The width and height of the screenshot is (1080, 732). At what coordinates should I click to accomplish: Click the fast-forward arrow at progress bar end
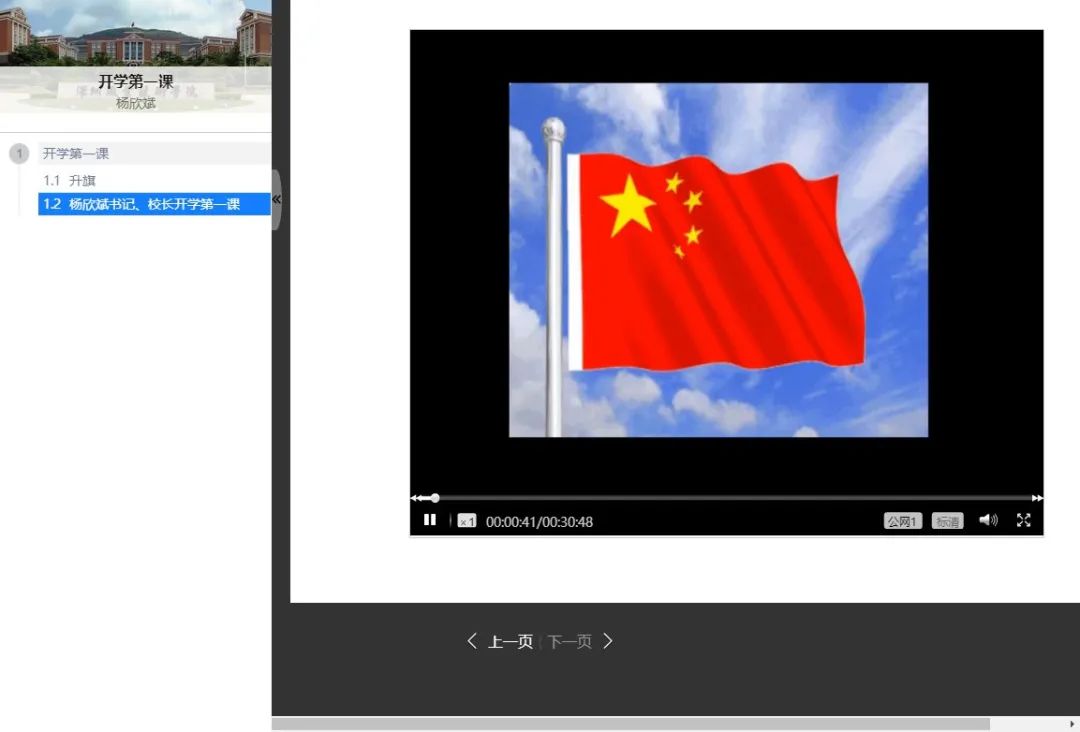pos(1037,498)
